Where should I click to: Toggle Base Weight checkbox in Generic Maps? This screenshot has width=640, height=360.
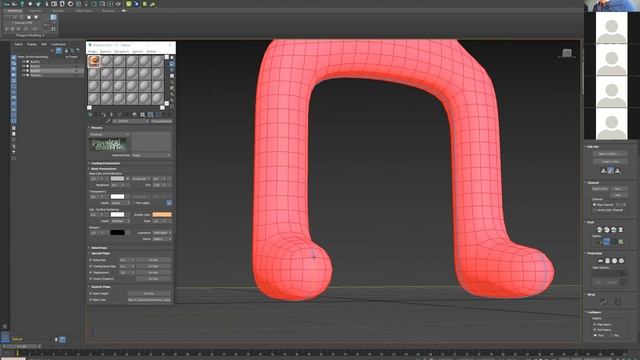coord(91,293)
